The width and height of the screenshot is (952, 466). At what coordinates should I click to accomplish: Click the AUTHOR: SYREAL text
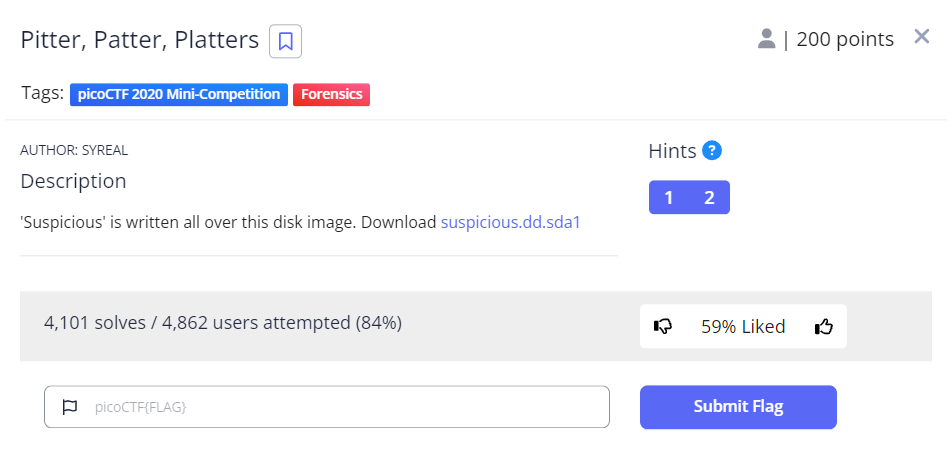74,150
